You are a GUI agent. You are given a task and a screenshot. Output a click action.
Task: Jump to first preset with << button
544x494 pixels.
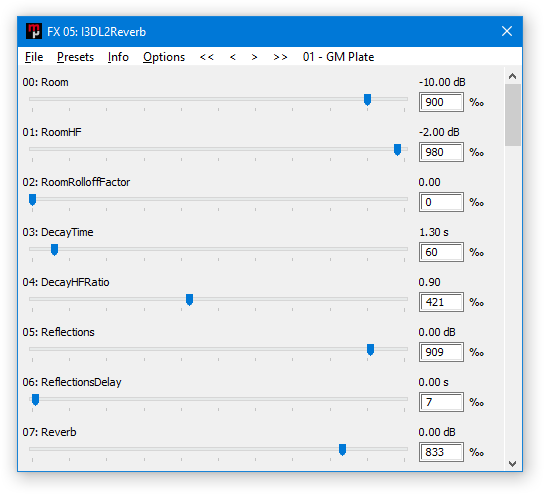[207, 57]
